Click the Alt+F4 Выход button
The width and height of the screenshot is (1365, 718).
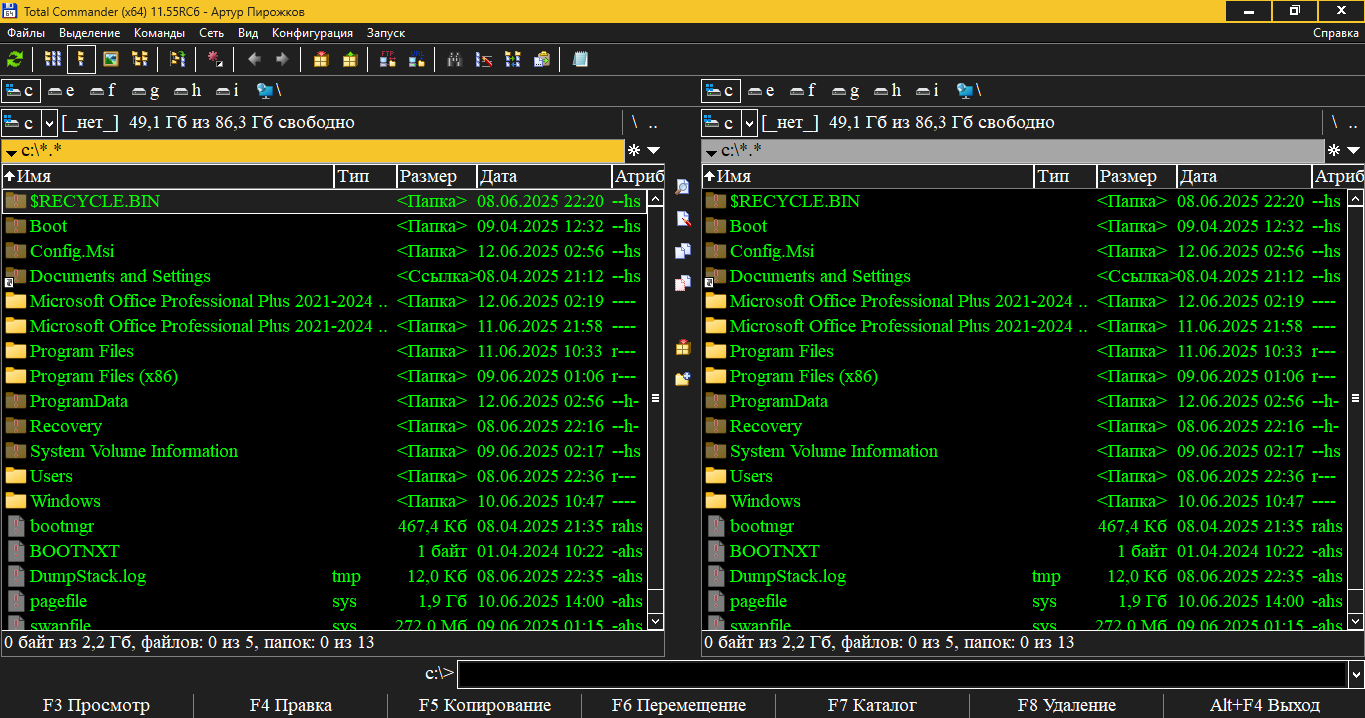tap(1265, 705)
